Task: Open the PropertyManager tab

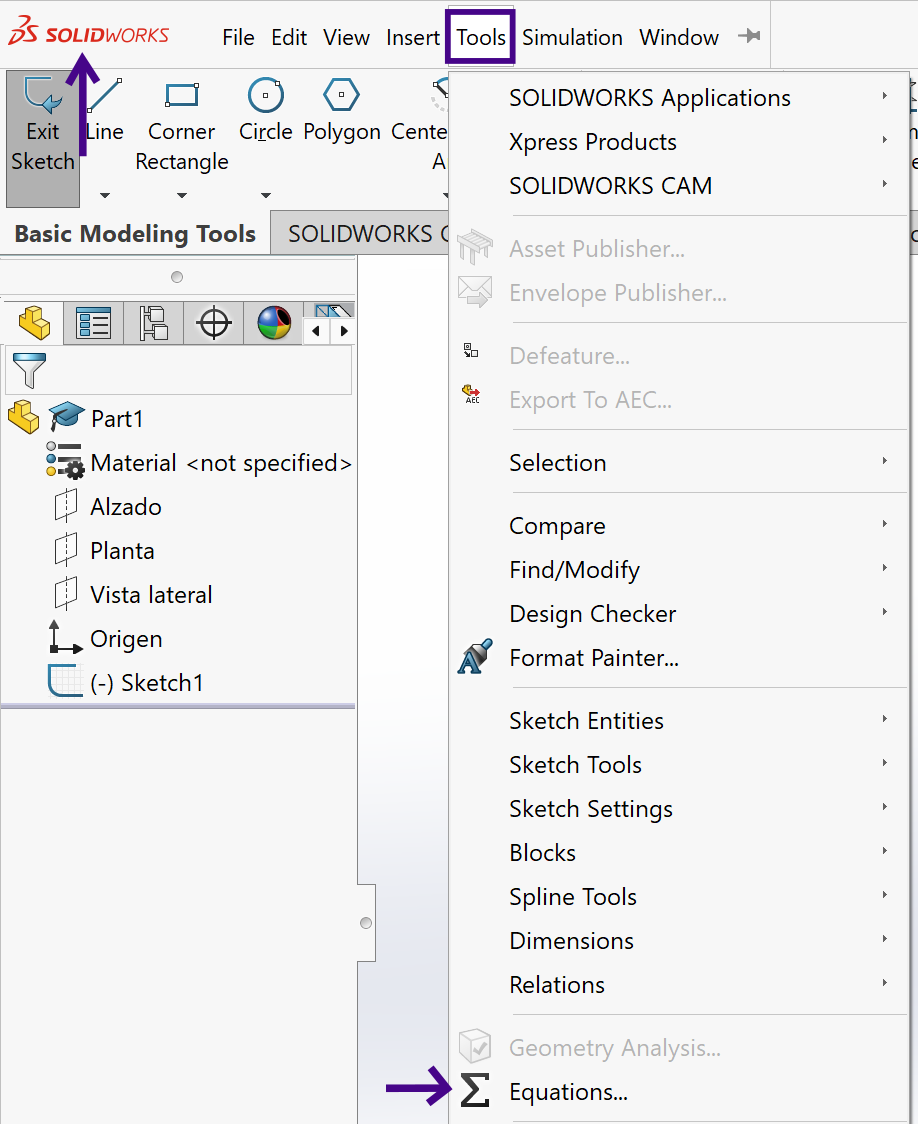Action: 93,323
